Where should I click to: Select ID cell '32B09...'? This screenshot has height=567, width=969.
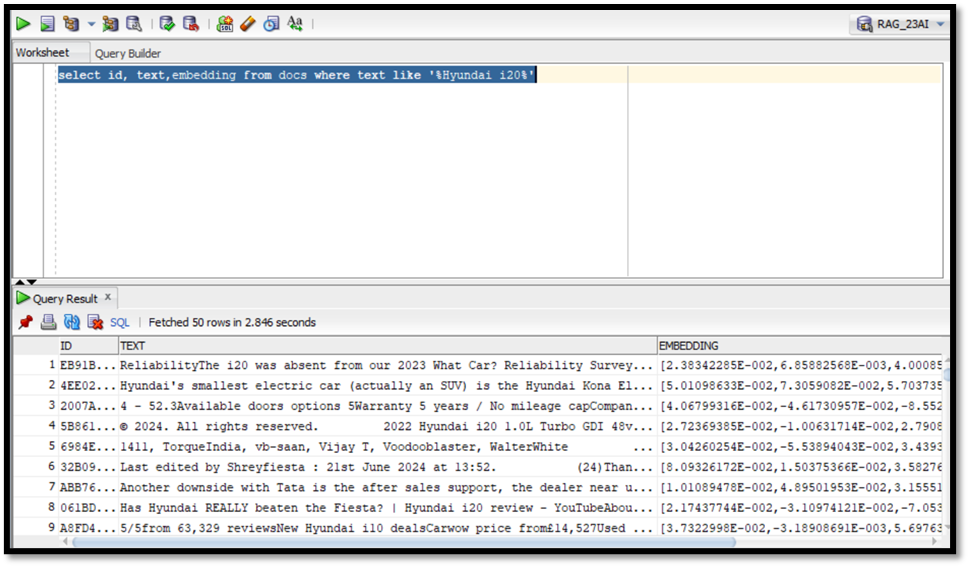[x=88, y=467]
